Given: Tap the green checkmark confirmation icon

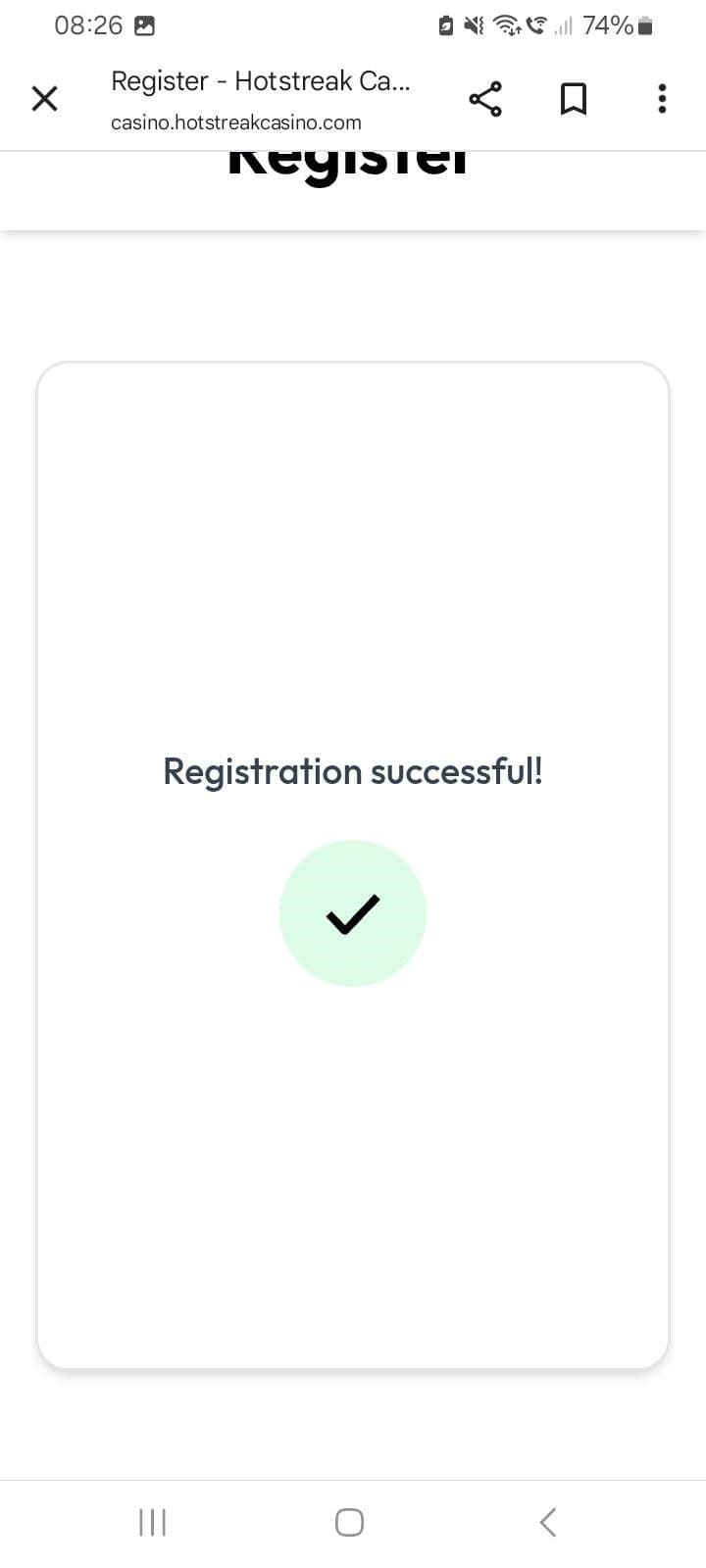Looking at the screenshot, I should 353,913.
